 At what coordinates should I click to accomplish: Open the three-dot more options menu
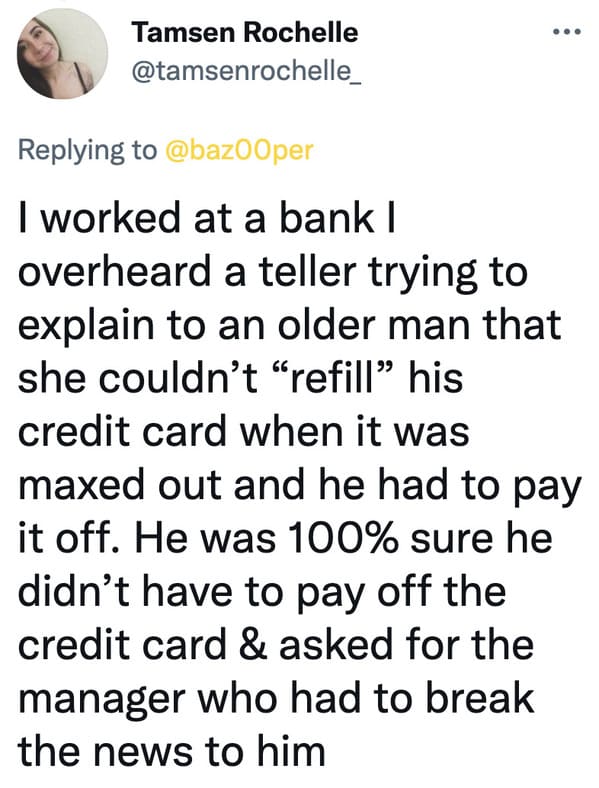567,33
